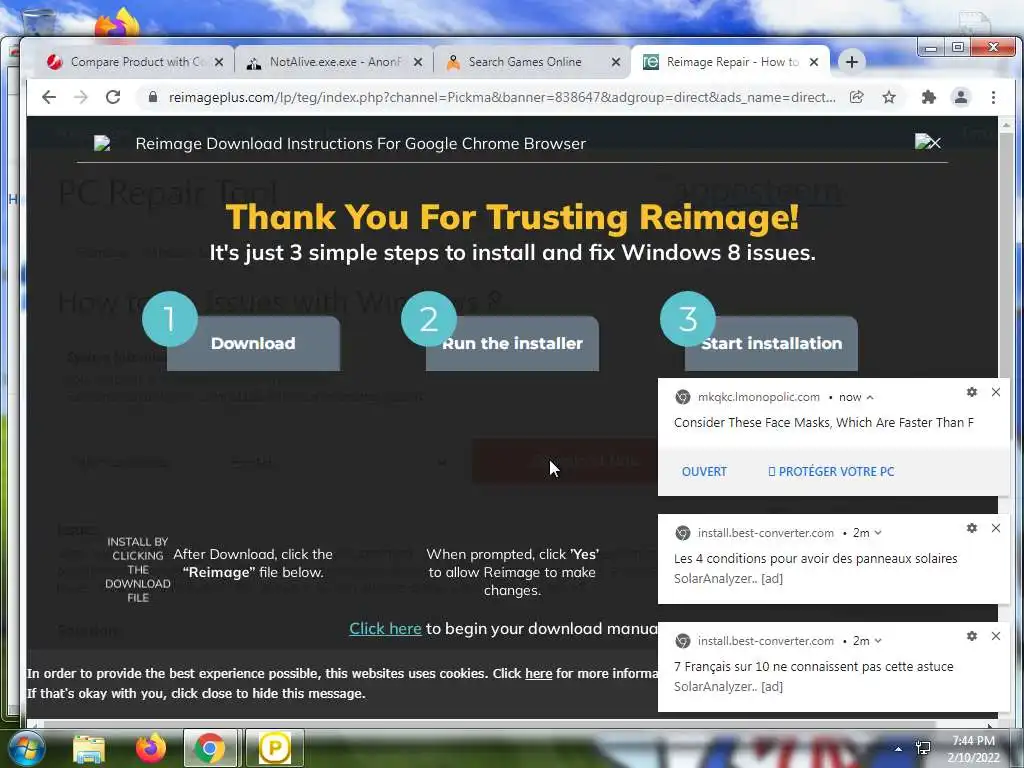Close the Compare Product tab

[219, 62]
